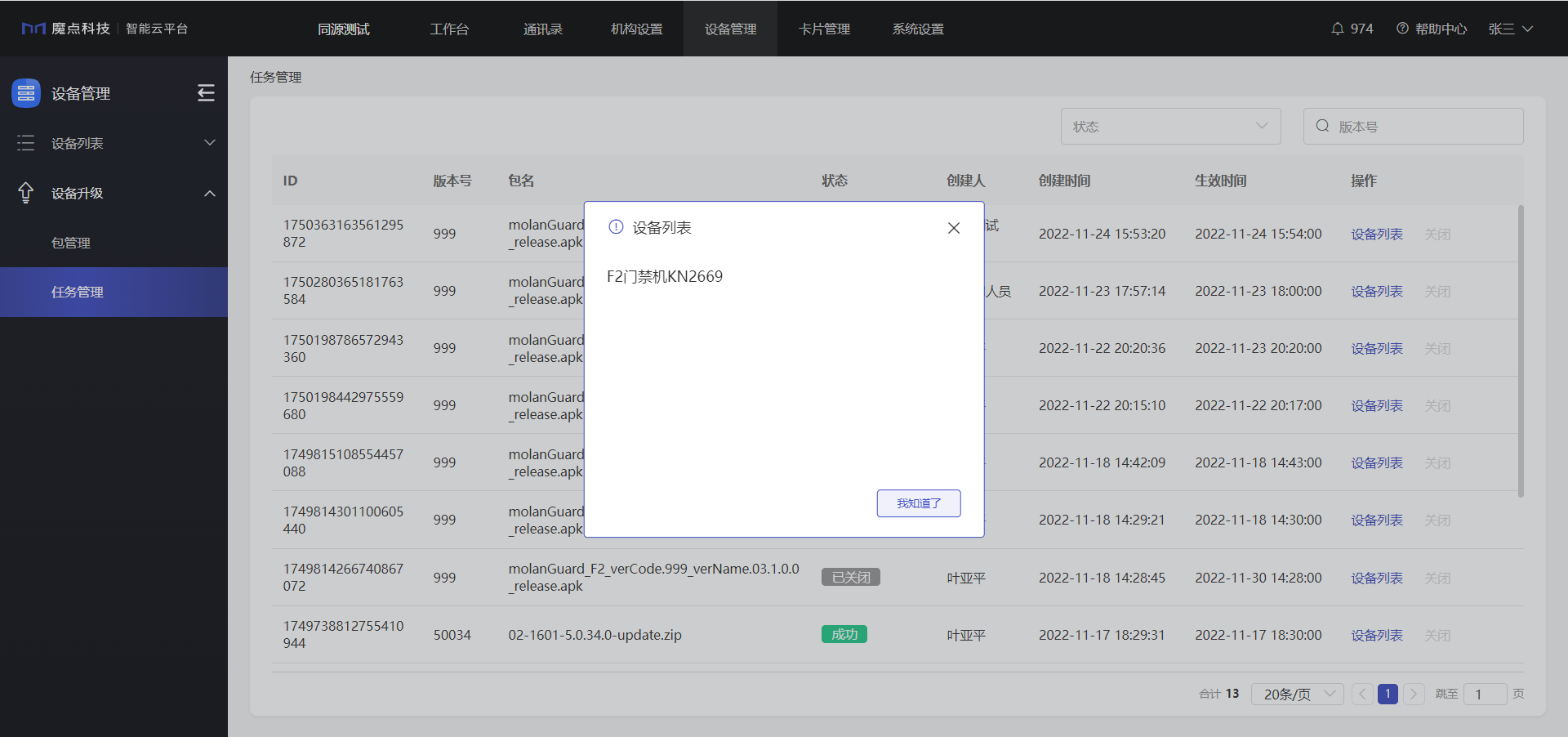Open 设备列表 link for 2022-11-22 20:20:36 row
Screen dimensions: 1568x737
click(1377, 348)
